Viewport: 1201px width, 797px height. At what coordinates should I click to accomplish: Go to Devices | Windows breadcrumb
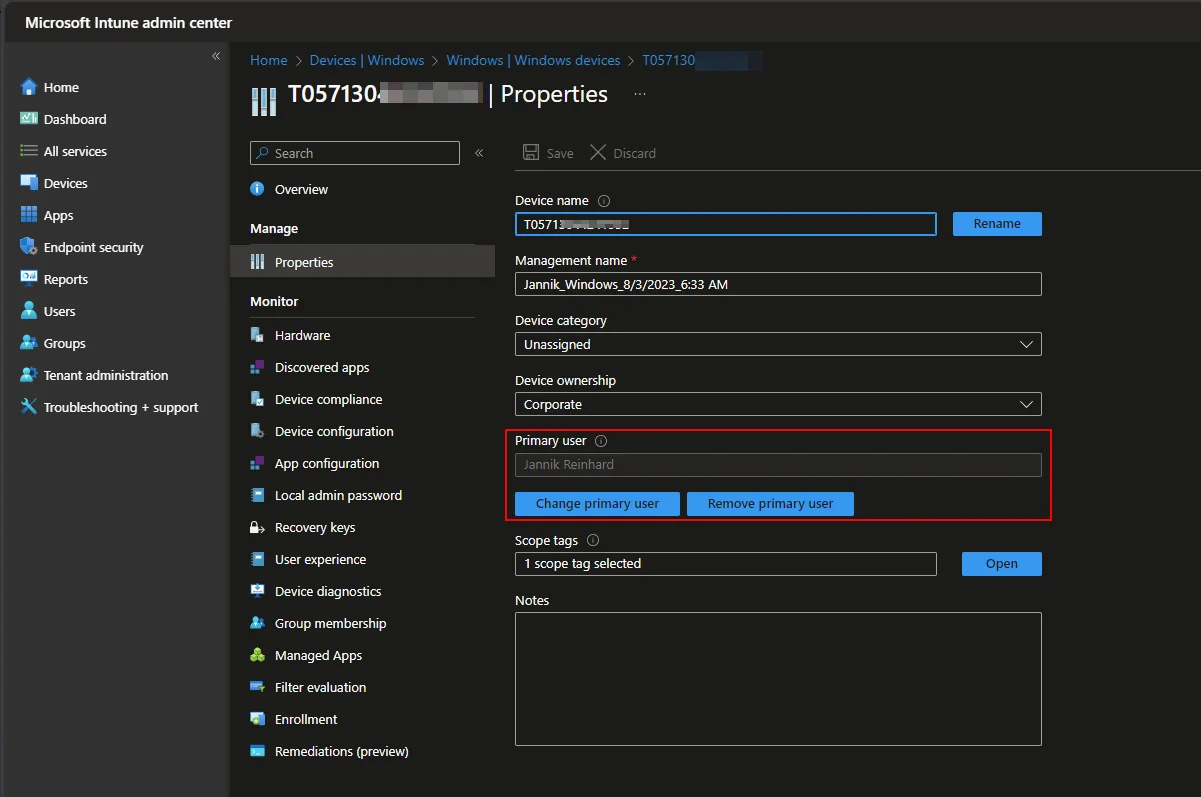(x=367, y=60)
